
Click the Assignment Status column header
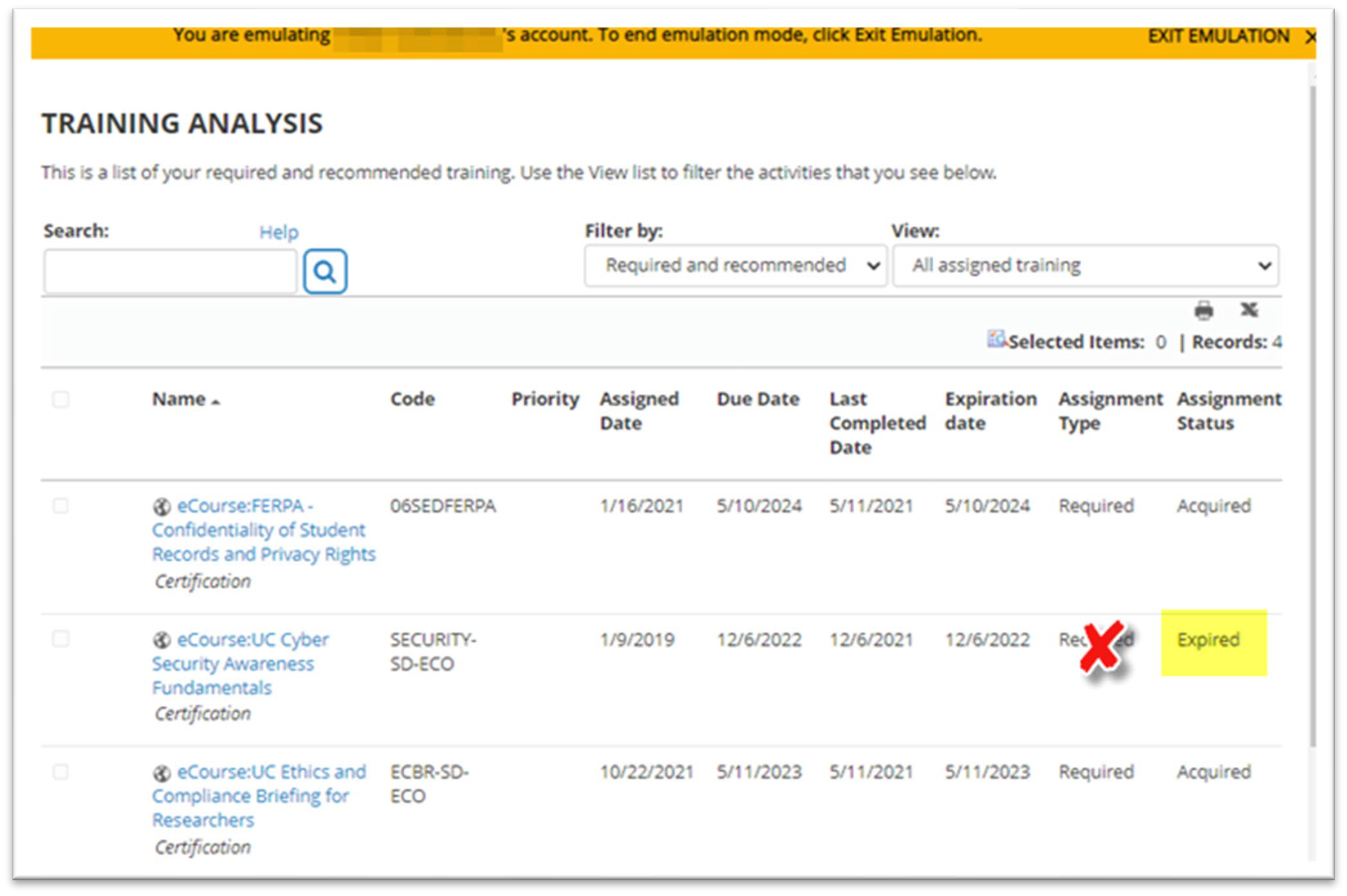click(1229, 411)
